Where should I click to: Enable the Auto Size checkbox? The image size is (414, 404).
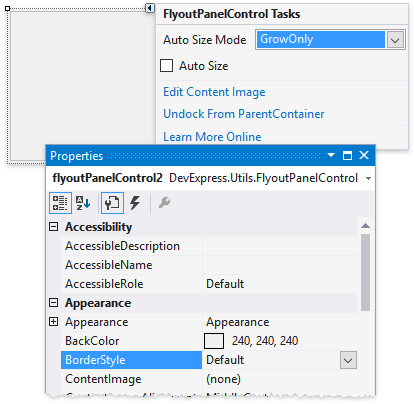tap(166, 66)
